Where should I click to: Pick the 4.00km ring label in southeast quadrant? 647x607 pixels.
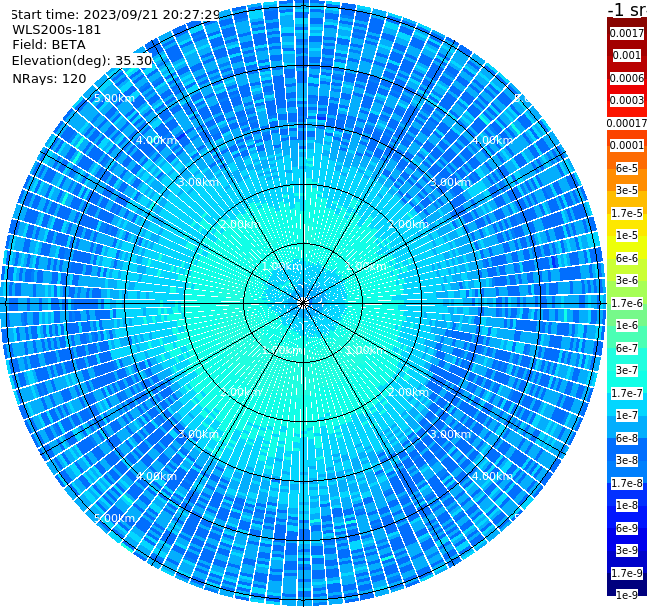492,476
